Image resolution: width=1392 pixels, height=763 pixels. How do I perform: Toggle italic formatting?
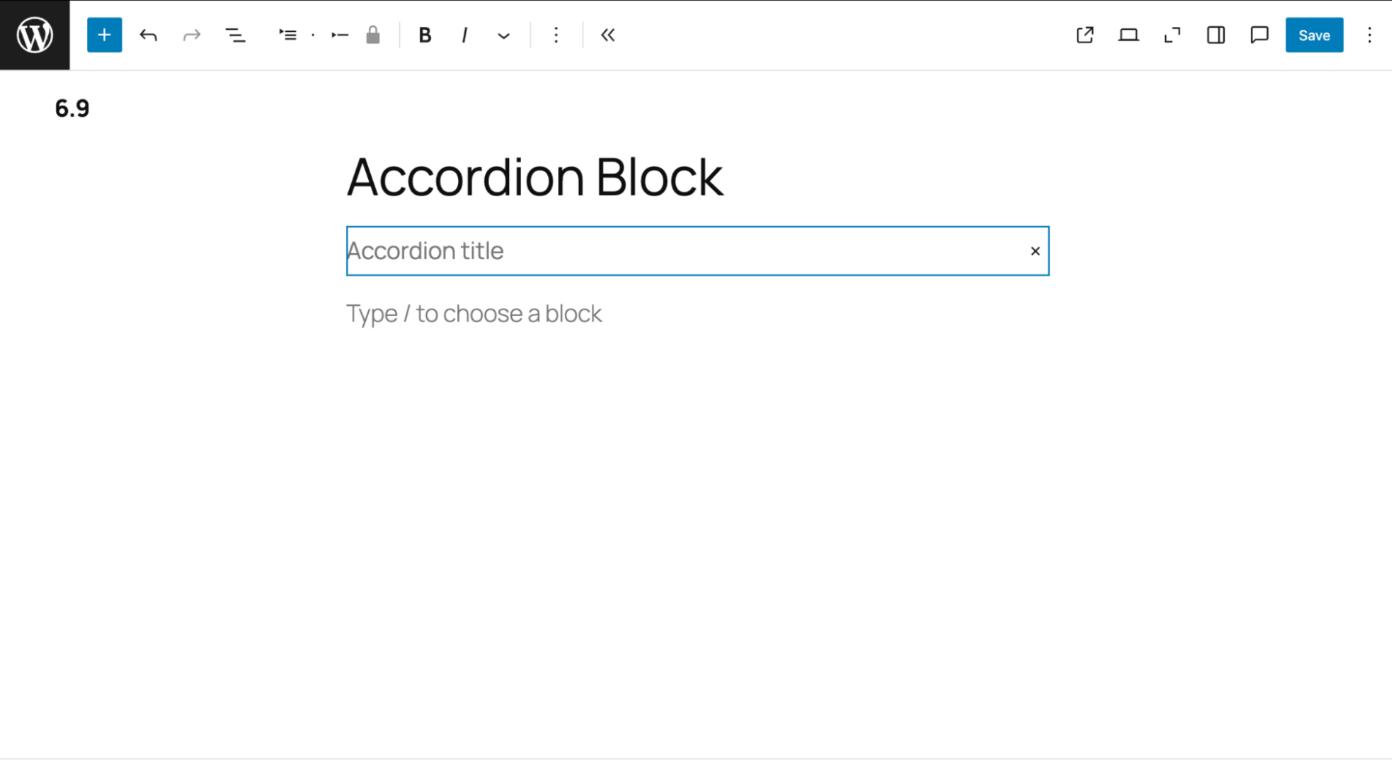464,35
